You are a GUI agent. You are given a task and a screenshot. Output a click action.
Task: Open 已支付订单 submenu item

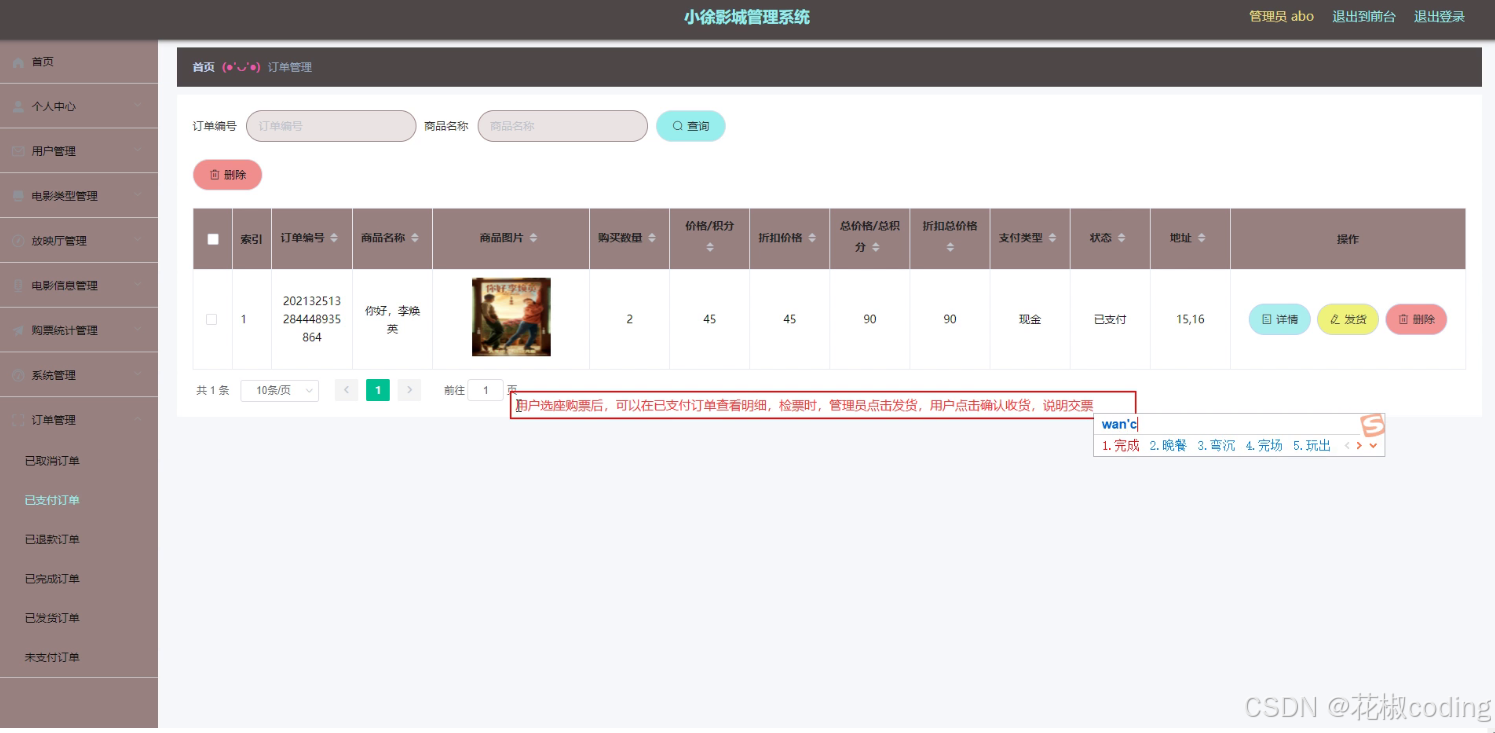coord(52,500)
